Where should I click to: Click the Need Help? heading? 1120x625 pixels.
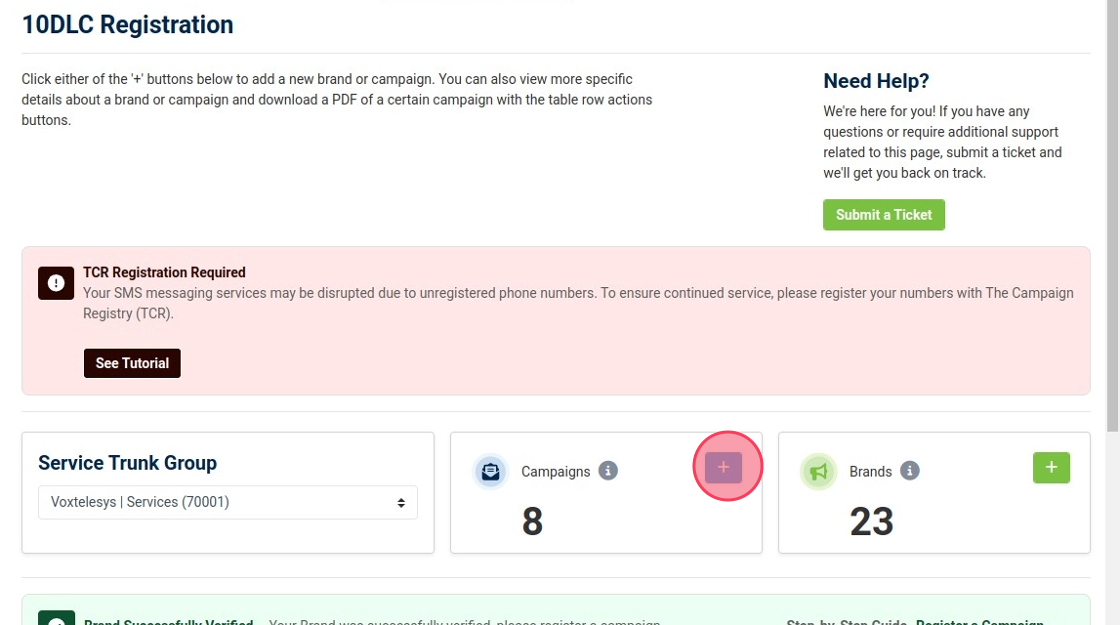[876, 81]
